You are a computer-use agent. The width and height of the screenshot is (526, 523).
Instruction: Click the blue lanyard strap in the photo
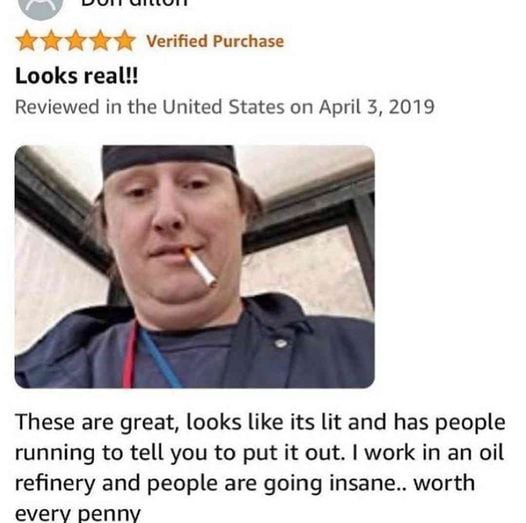[160, 359]
